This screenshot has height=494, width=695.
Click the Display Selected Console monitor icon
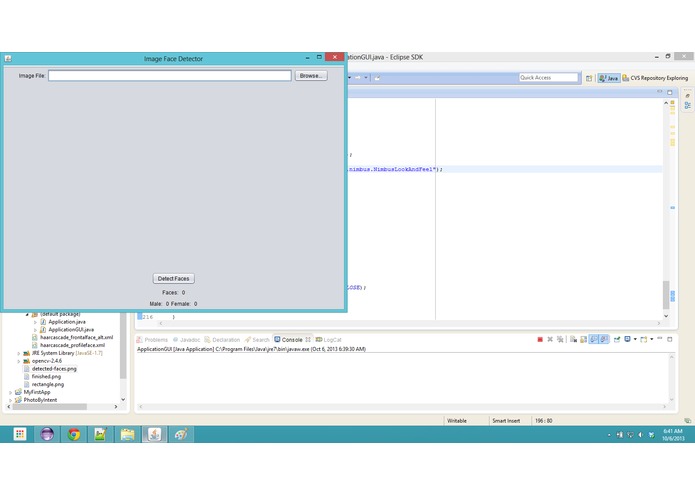[x=627, y=339]
